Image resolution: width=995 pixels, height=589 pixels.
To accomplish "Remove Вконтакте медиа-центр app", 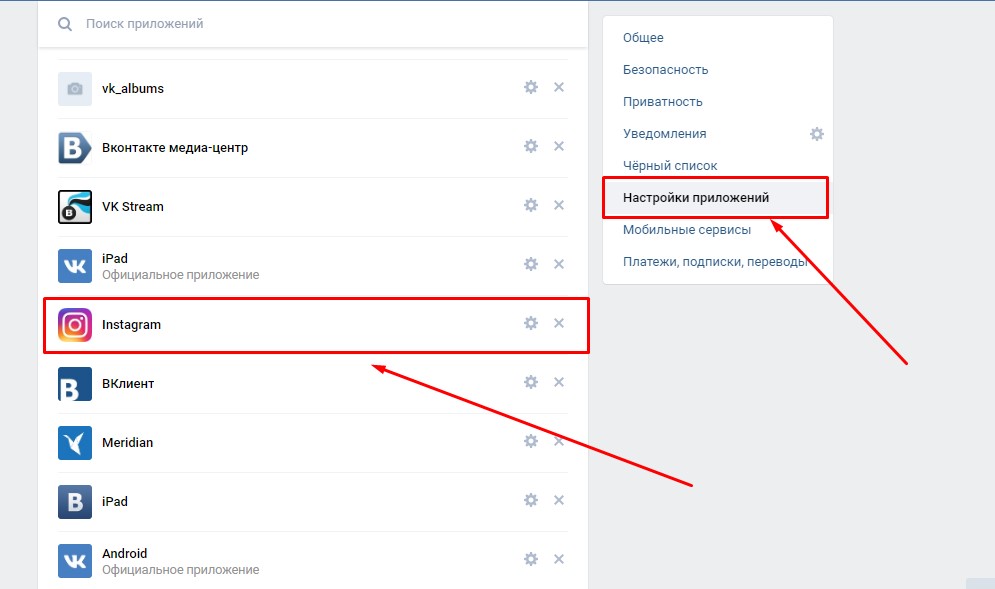I will click(x=558, y=146).
